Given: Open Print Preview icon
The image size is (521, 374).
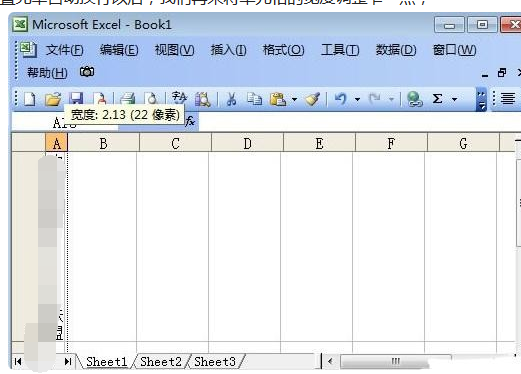Looking at the screenshot, I should 152,99.
